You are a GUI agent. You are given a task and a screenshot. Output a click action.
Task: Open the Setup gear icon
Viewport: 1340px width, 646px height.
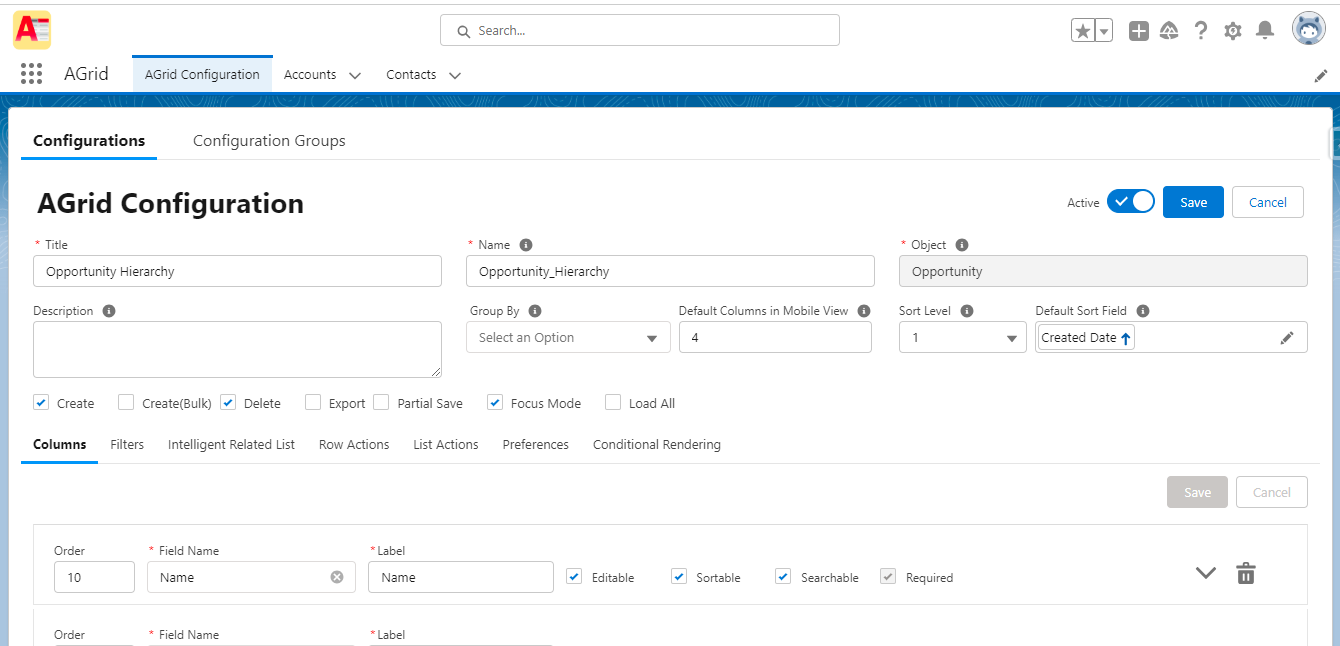tap(1233, 31)
